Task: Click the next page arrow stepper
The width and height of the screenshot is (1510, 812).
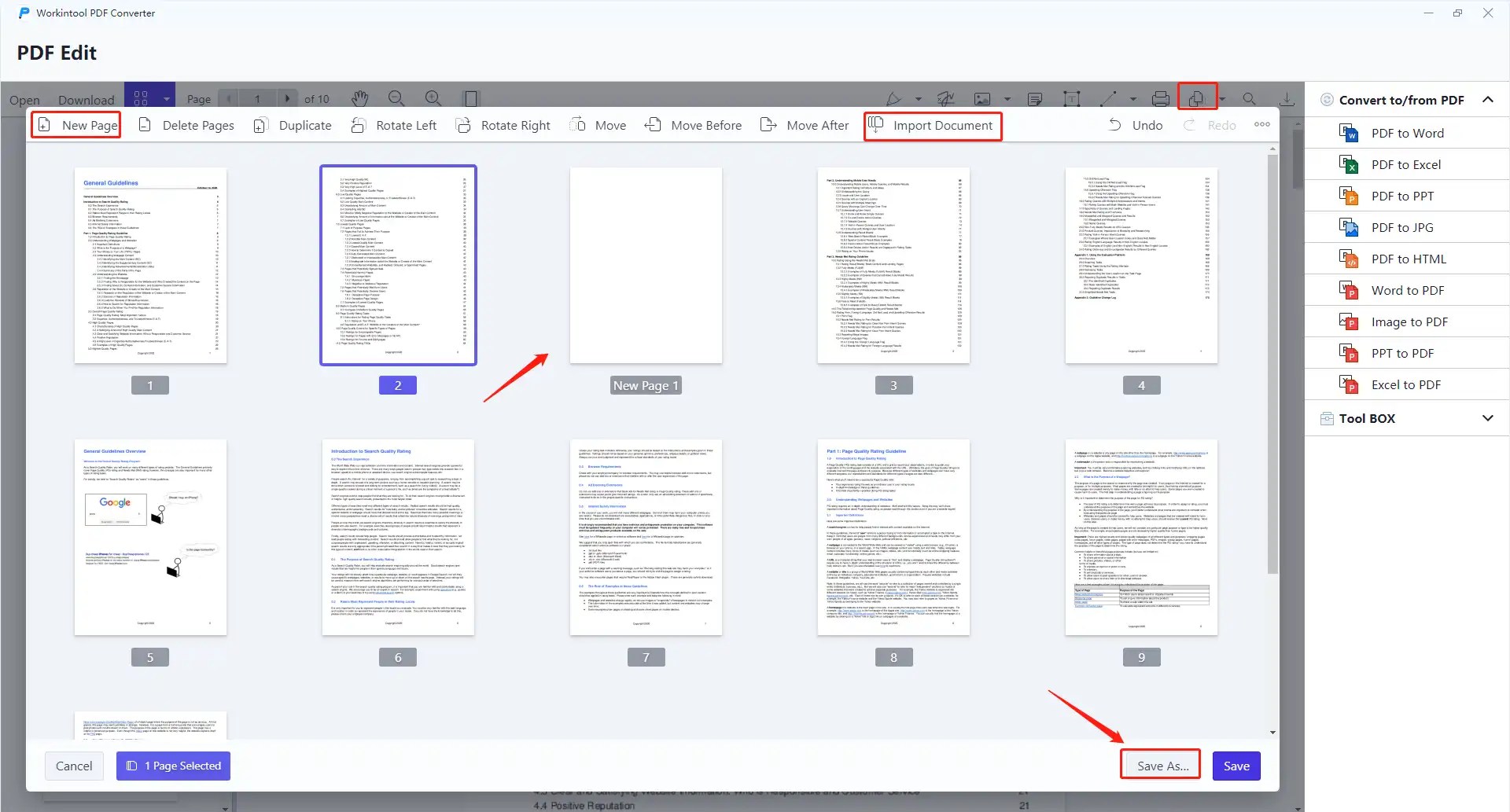Action: tap(287, 98)
